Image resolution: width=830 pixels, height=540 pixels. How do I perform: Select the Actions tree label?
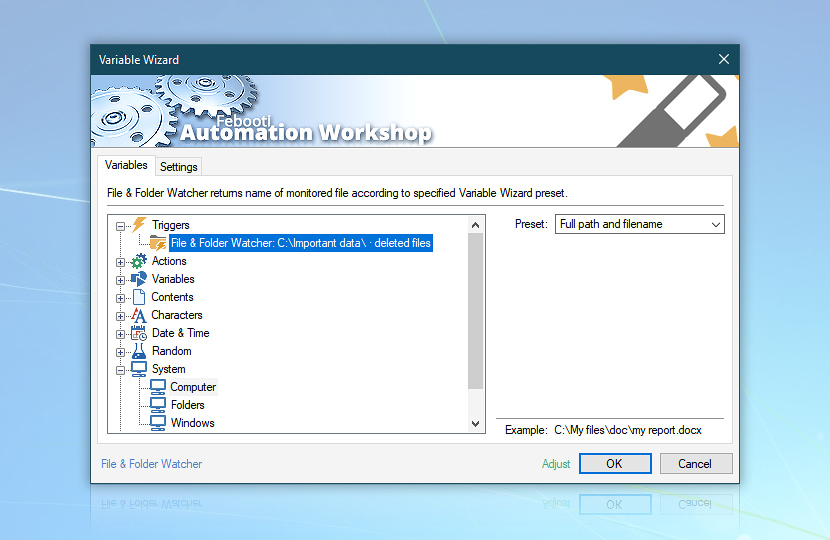[169, 261]
